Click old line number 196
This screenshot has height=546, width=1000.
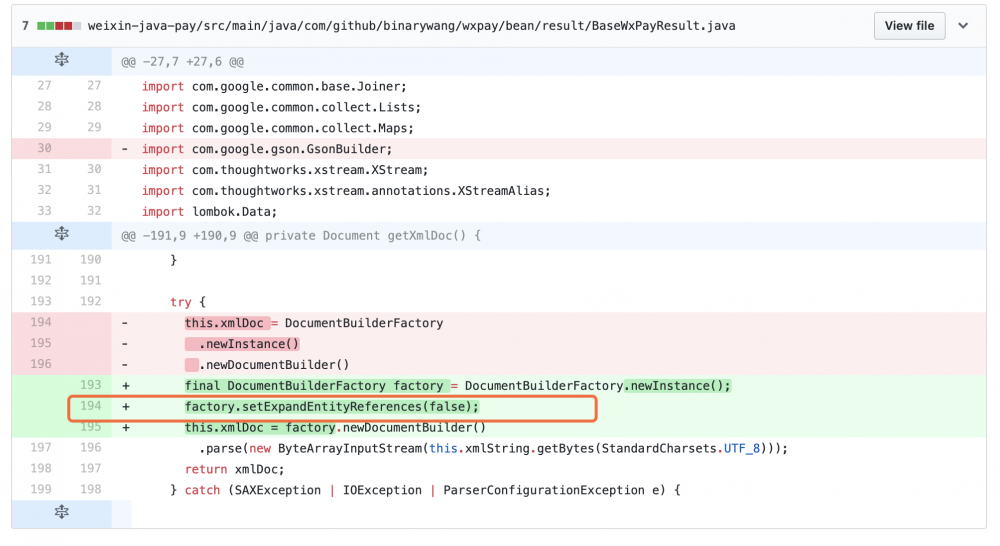(x=41, y=364)
